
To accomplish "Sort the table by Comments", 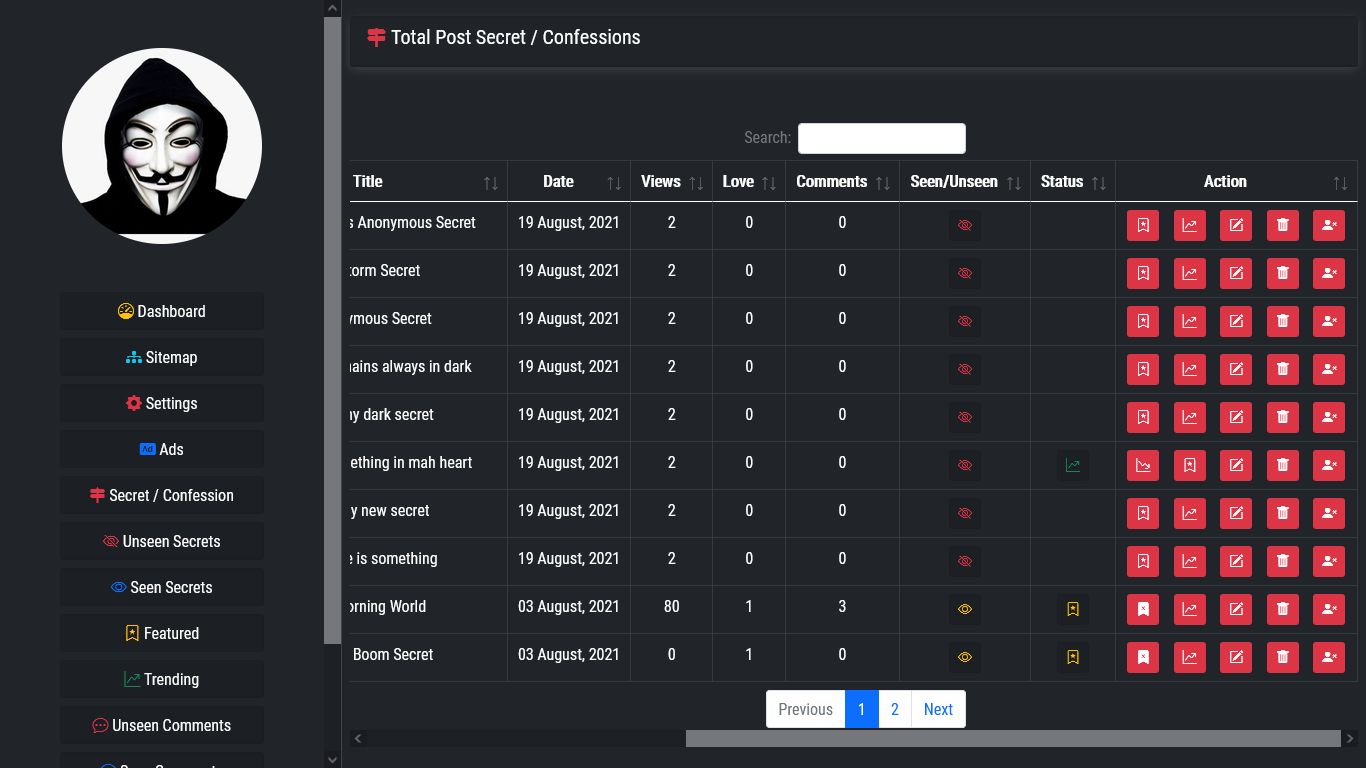I will point(831,181).
